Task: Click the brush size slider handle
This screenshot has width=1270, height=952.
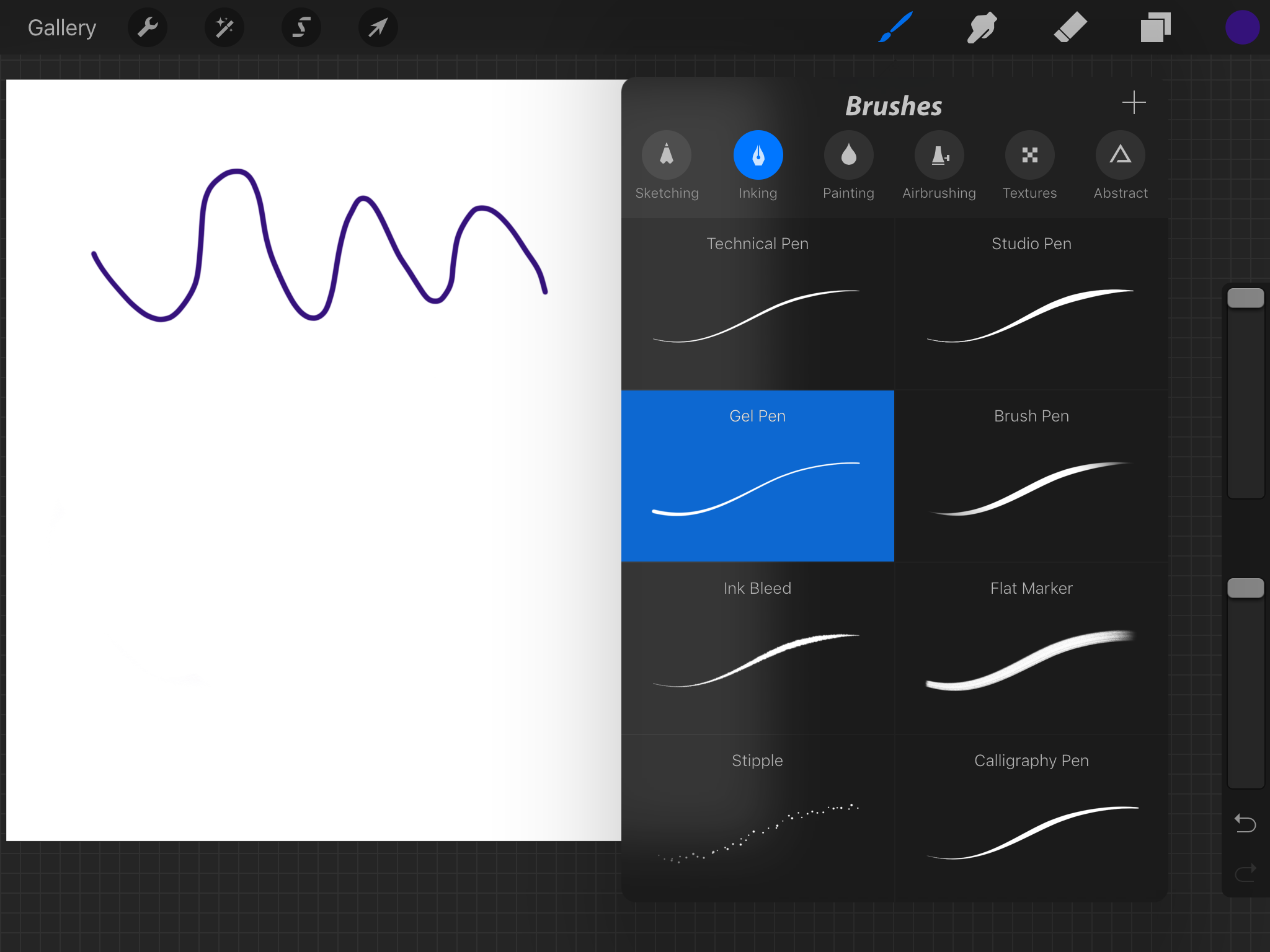Action: (1245, 298)
